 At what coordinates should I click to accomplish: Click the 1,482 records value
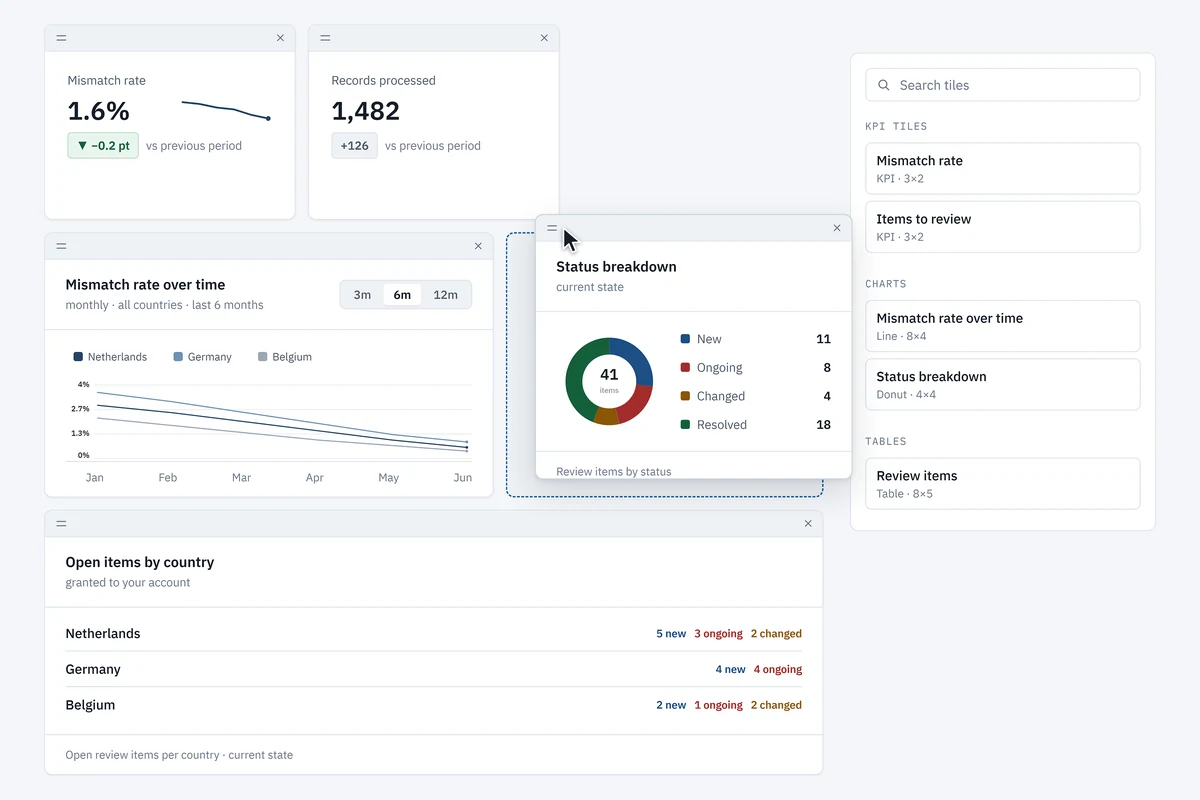tap(366, 111)
